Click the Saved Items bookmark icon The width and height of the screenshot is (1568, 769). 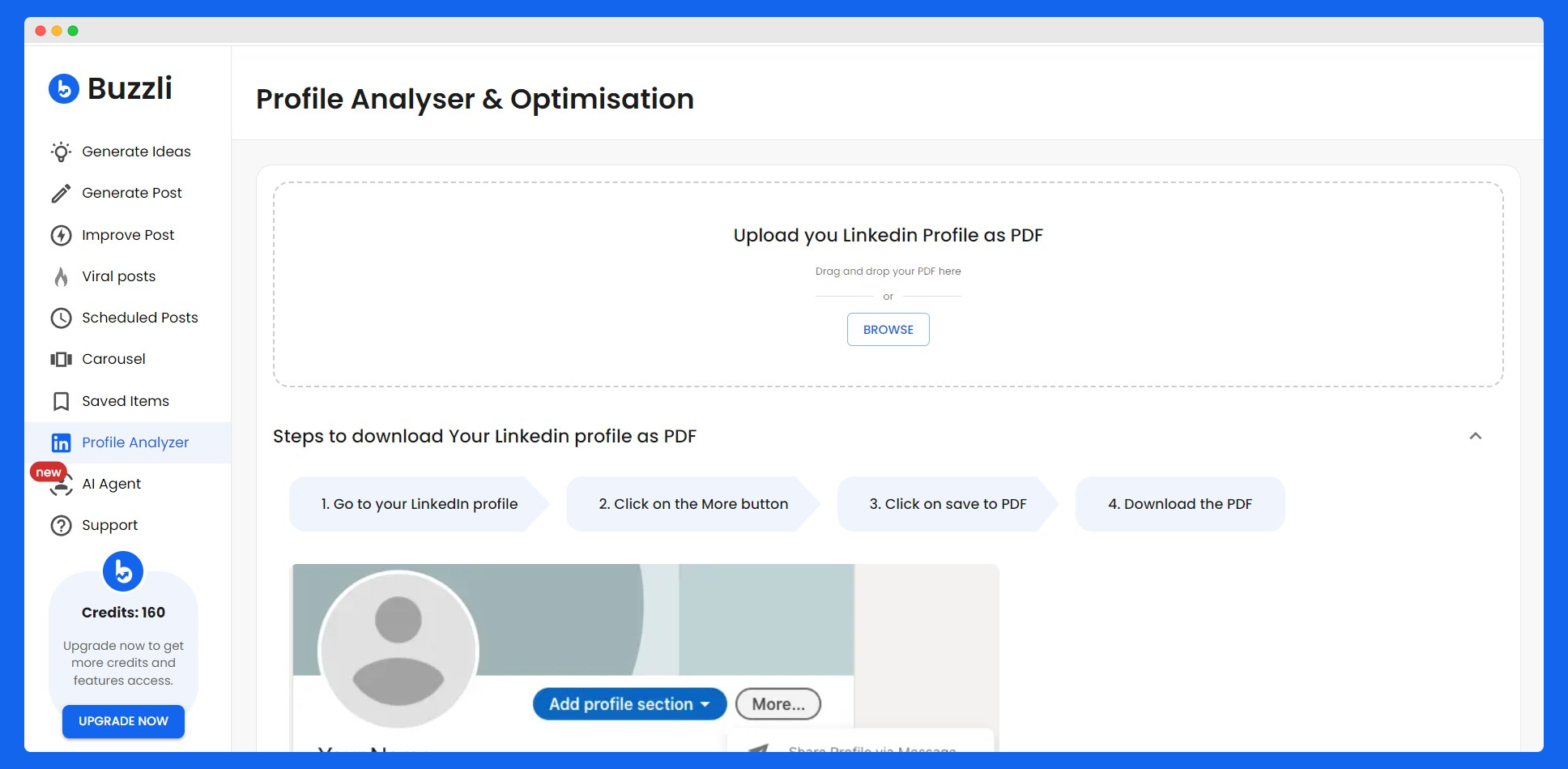[x=61, y=401]
